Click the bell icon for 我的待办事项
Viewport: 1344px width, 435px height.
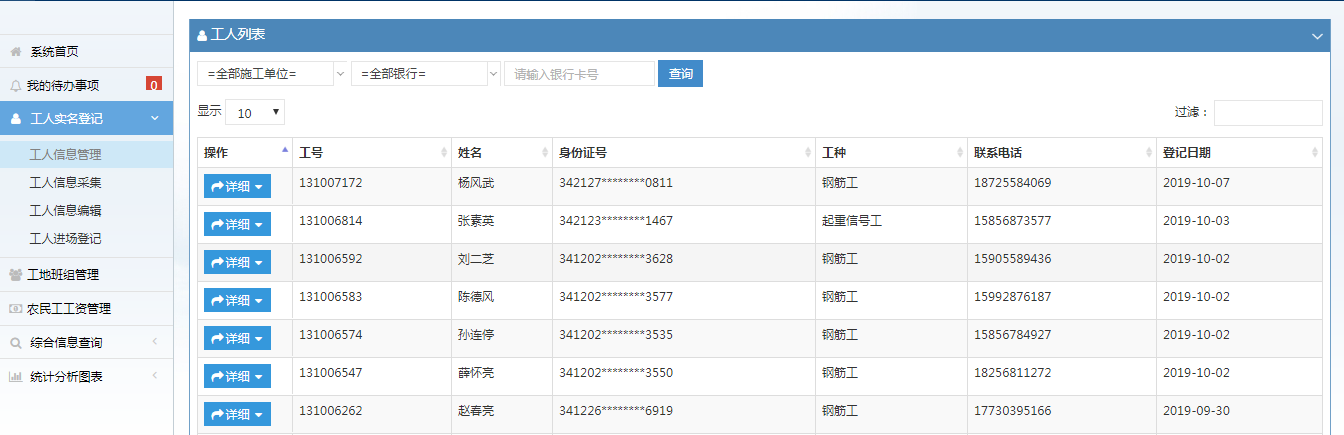point(16,85)
